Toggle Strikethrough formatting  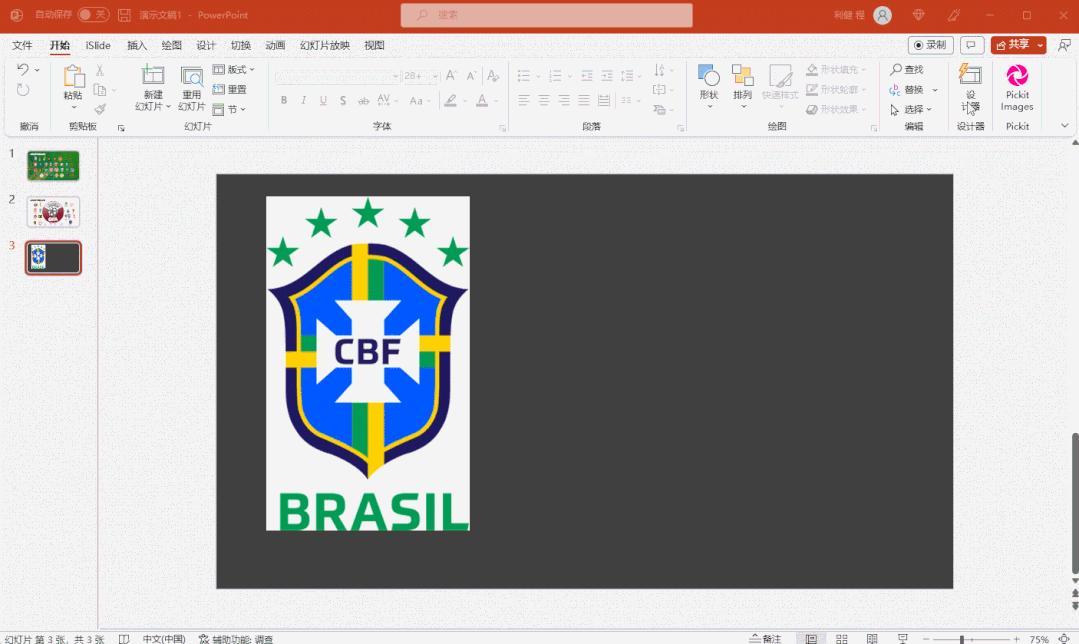pos(363,100)
